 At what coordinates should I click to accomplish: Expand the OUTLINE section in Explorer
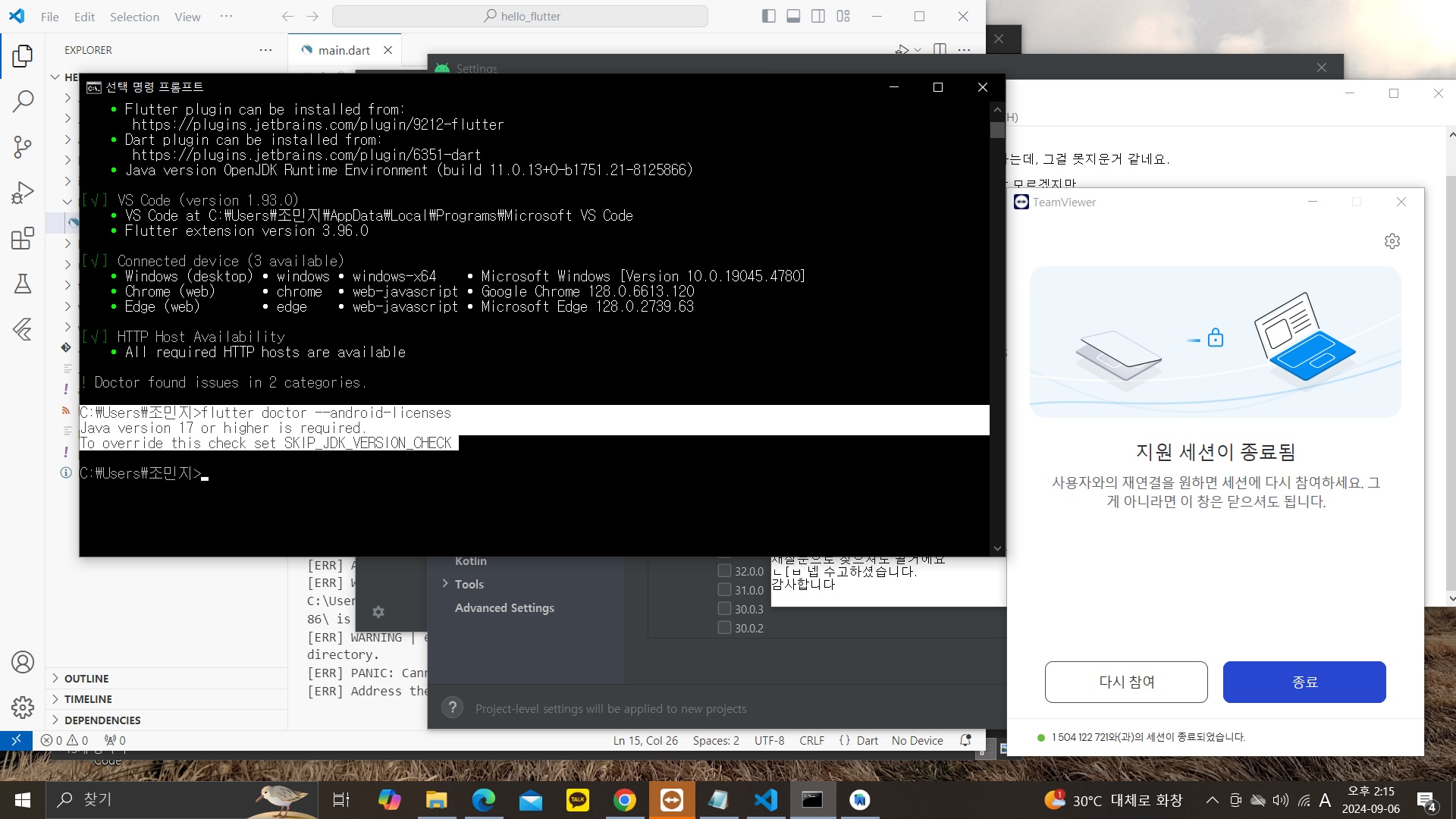pyautogui.click(x=167, y=679)
